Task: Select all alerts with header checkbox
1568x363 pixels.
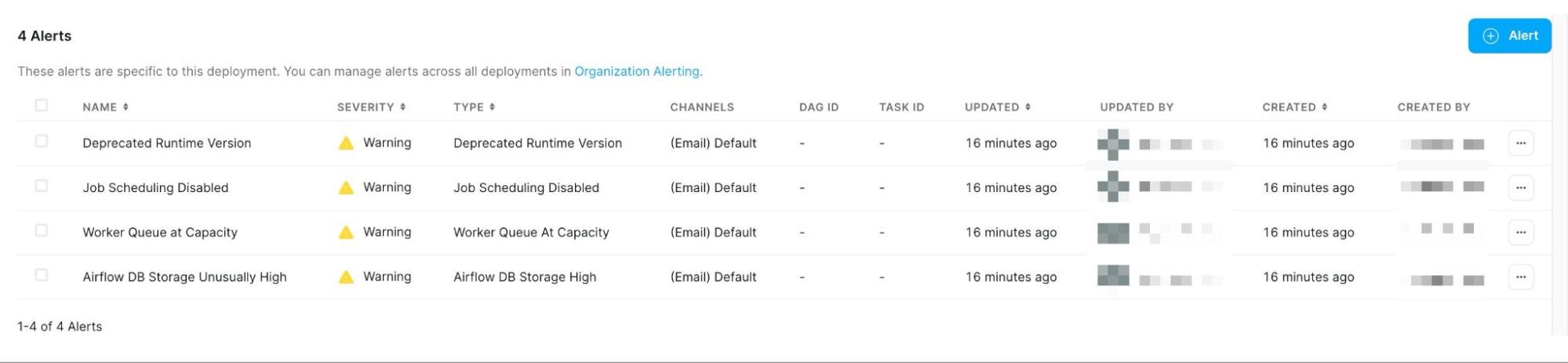Action: point(42,106)
